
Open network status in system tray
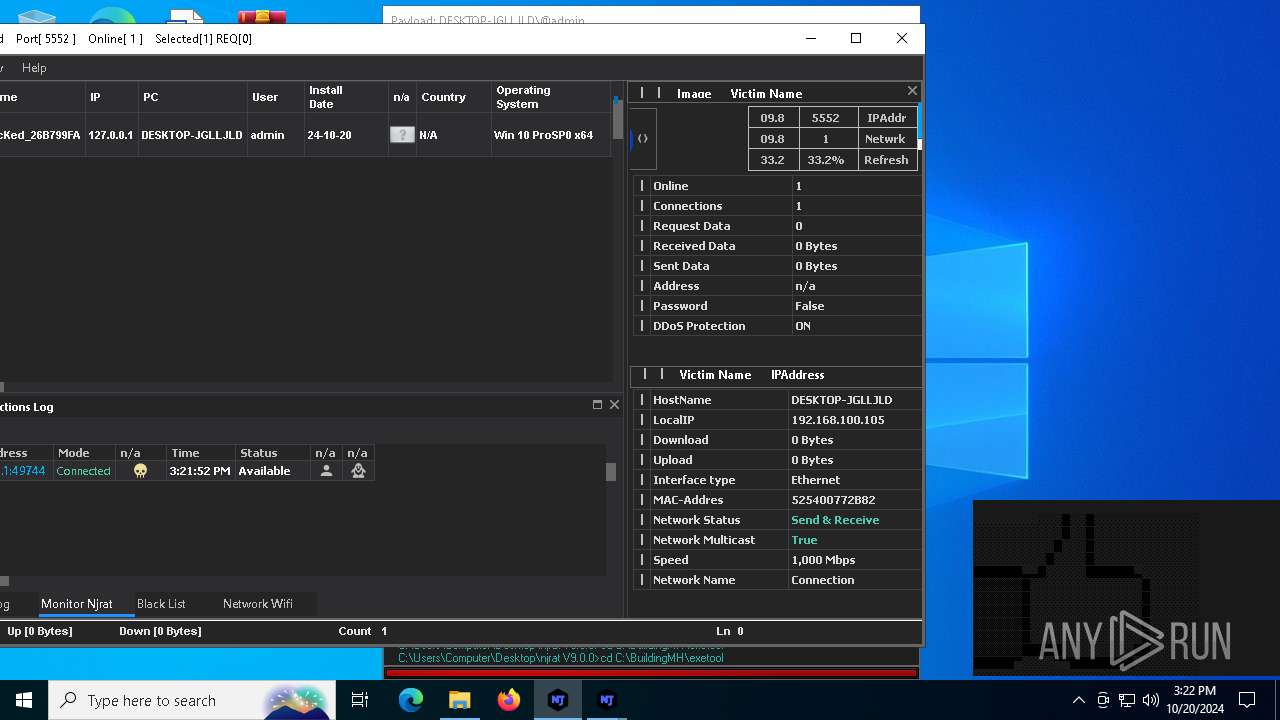(1127, 700)
